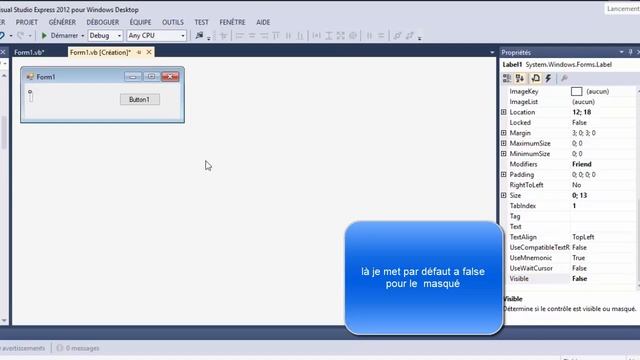This screenshot has width=640, height=360.
Task: Close the Propriétés panel with its X
Action: (638, 52)
